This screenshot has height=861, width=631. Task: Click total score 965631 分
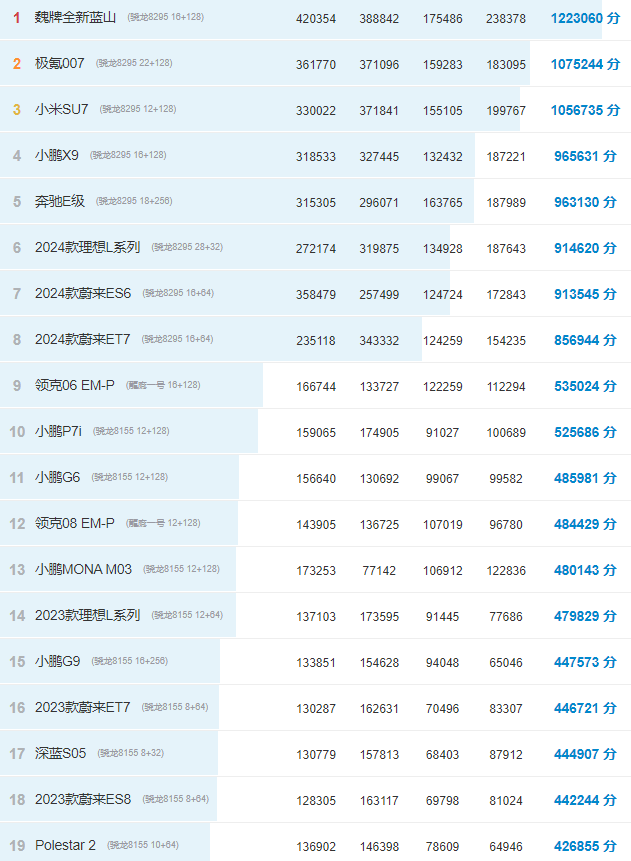(585, 156)
